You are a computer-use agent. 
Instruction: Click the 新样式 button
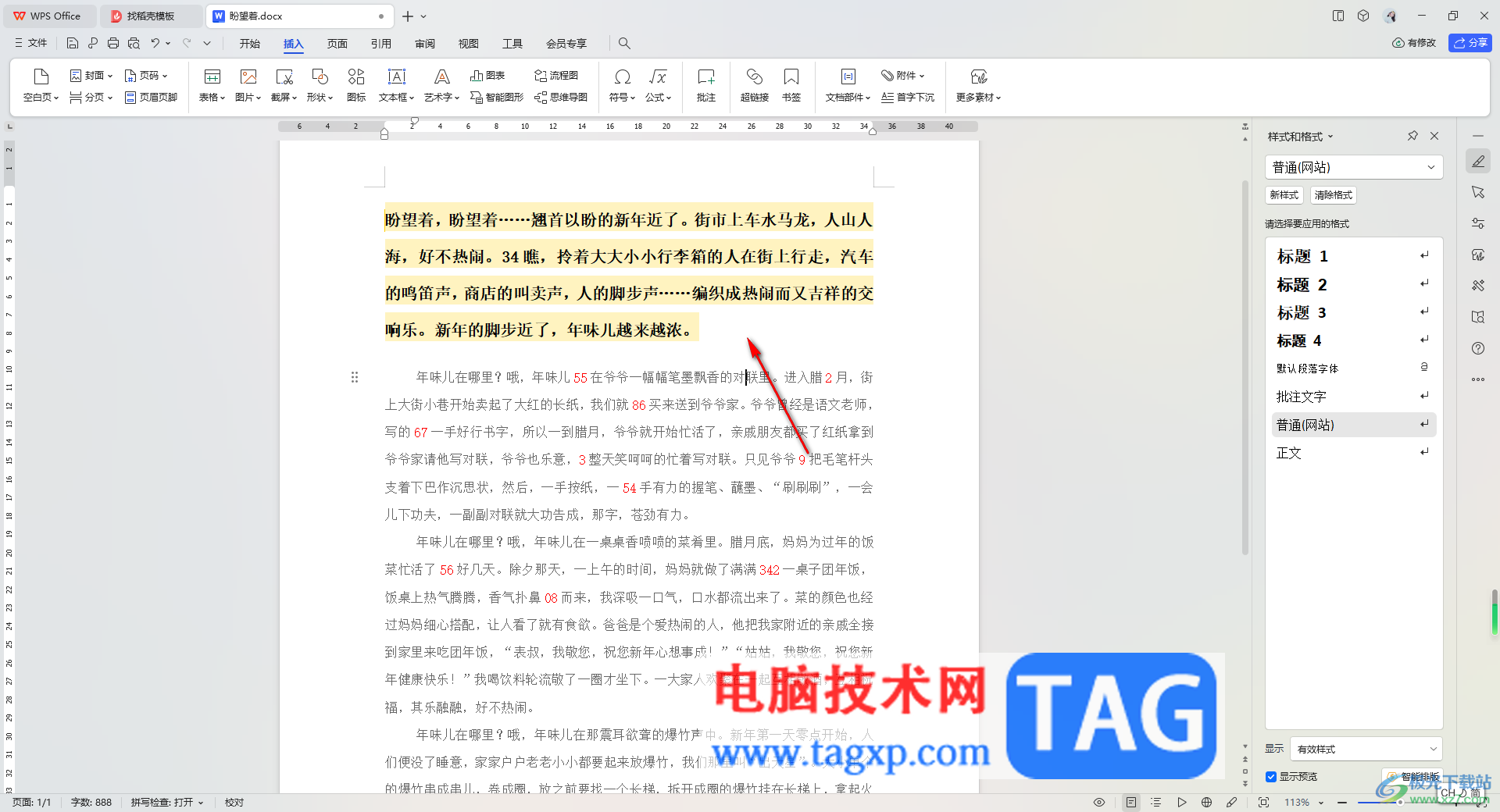tap(1284, 194)
